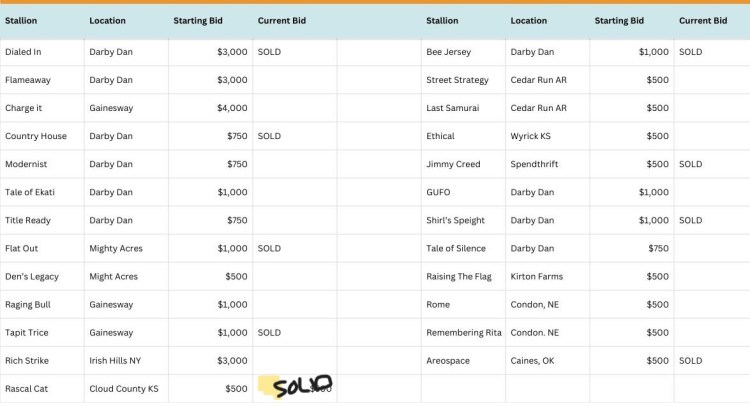Select SOLD status in Areospace row

click(690, 360)
